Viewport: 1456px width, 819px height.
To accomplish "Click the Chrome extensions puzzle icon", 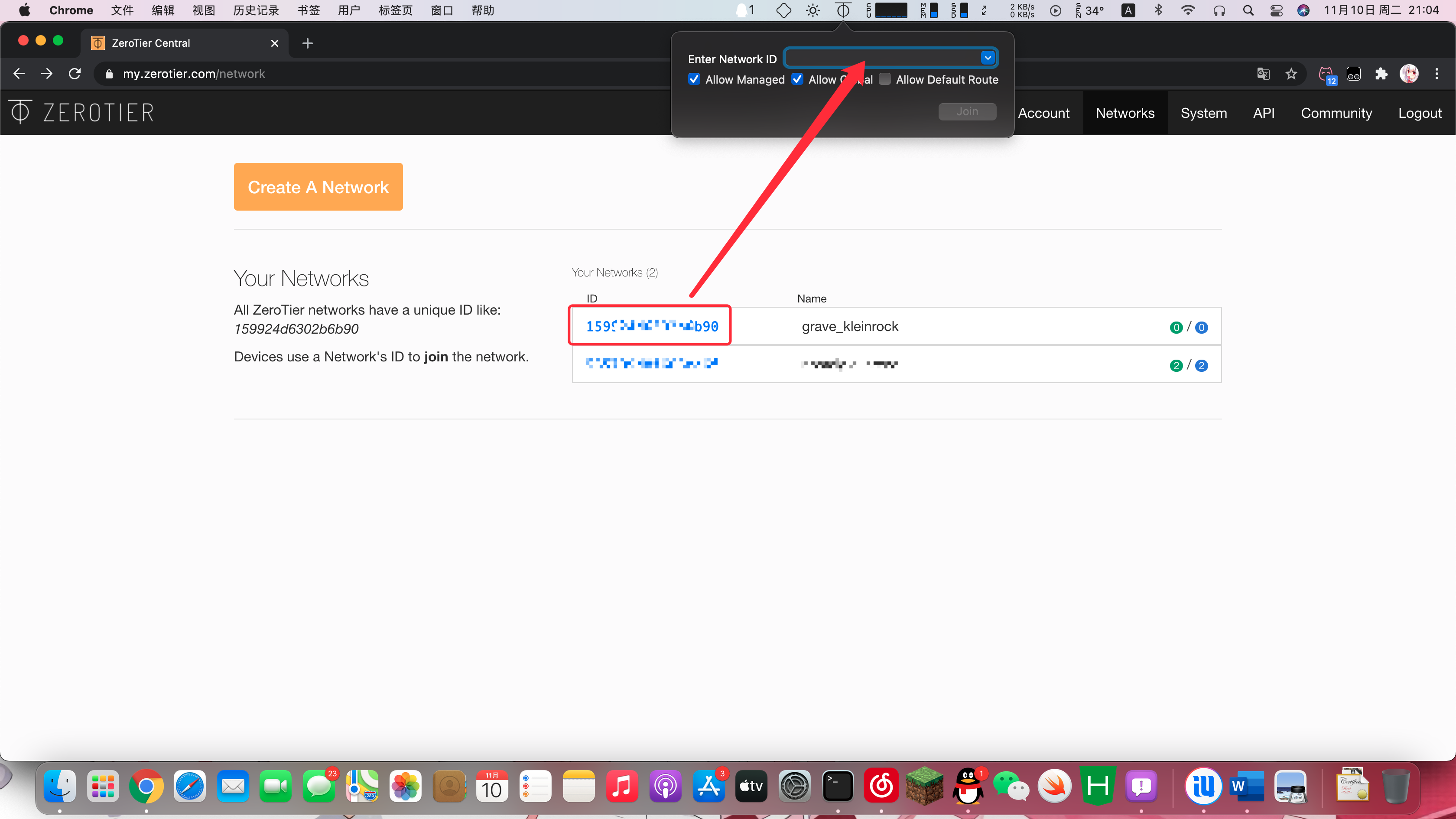I will [x=1381, y=74].
